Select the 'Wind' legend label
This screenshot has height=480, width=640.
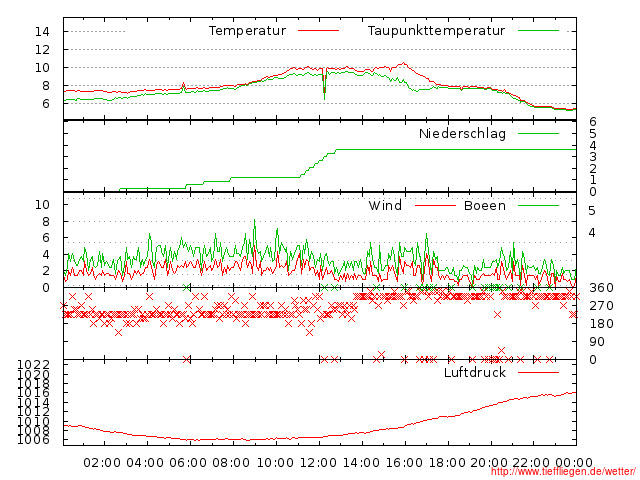pos(385,205)
